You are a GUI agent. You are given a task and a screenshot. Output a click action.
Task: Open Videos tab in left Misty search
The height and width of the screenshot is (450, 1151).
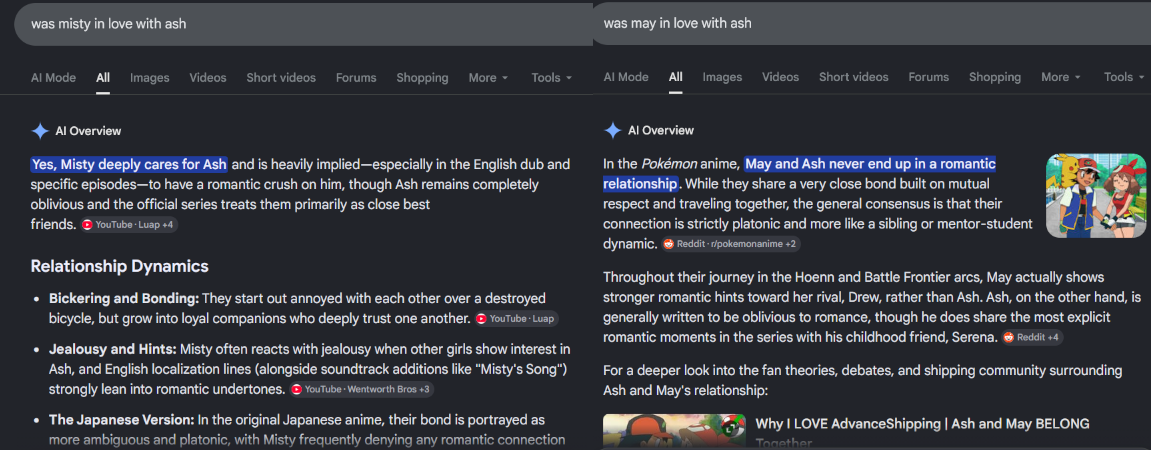pos(208,78)
